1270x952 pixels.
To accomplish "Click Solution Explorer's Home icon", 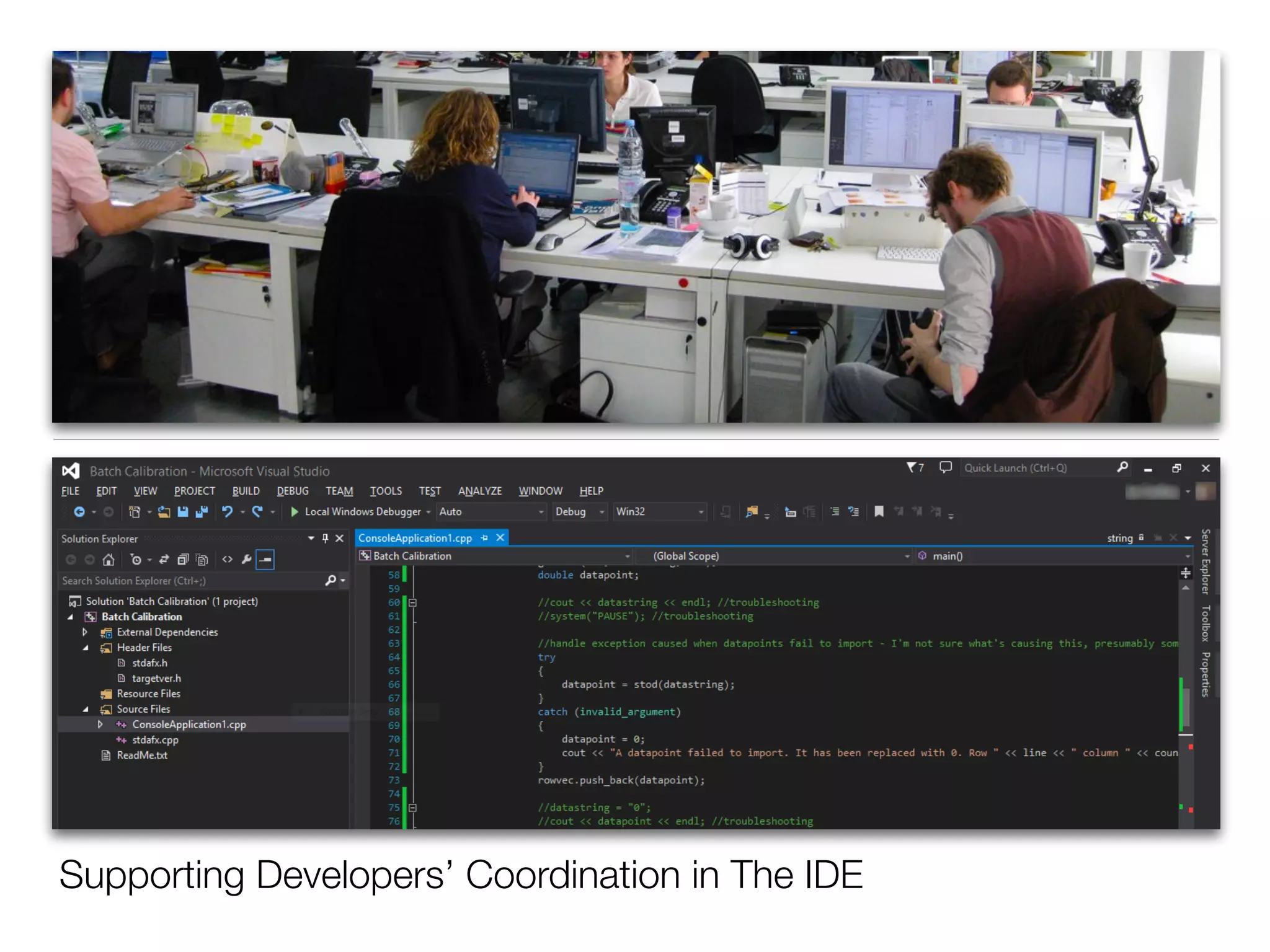I will click(x=109, y=560).
